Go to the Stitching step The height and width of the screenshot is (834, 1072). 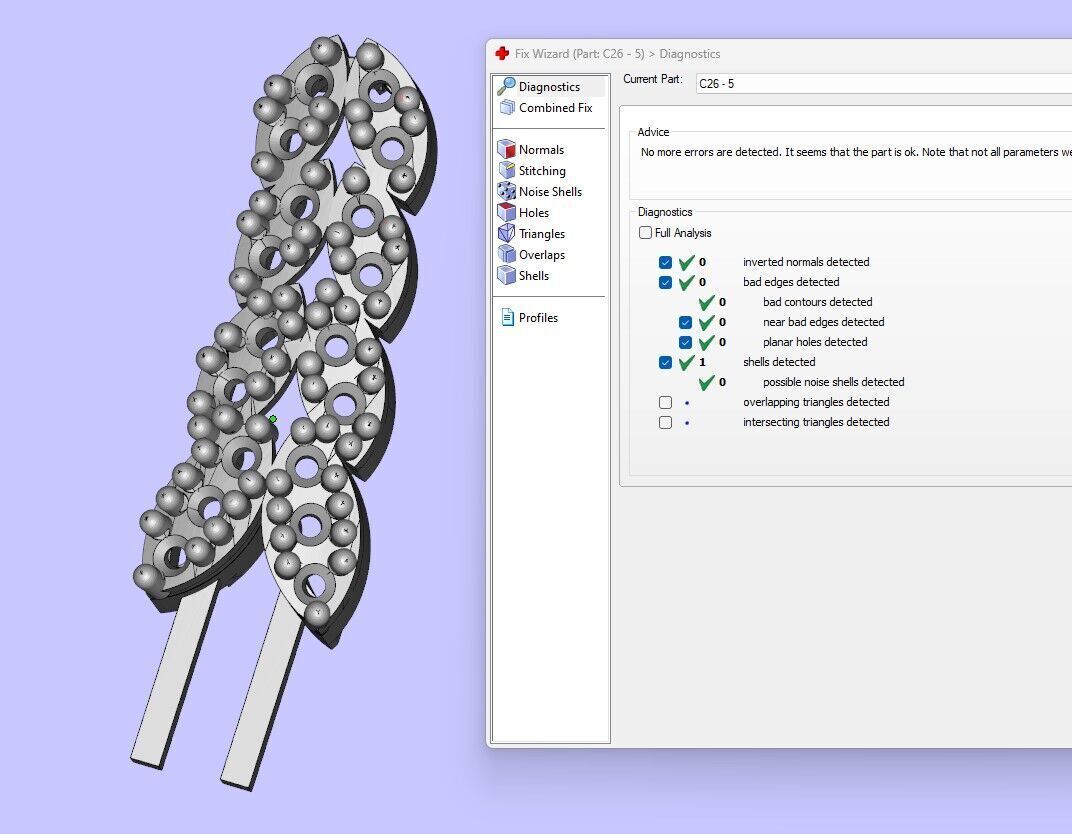(542, 171)
